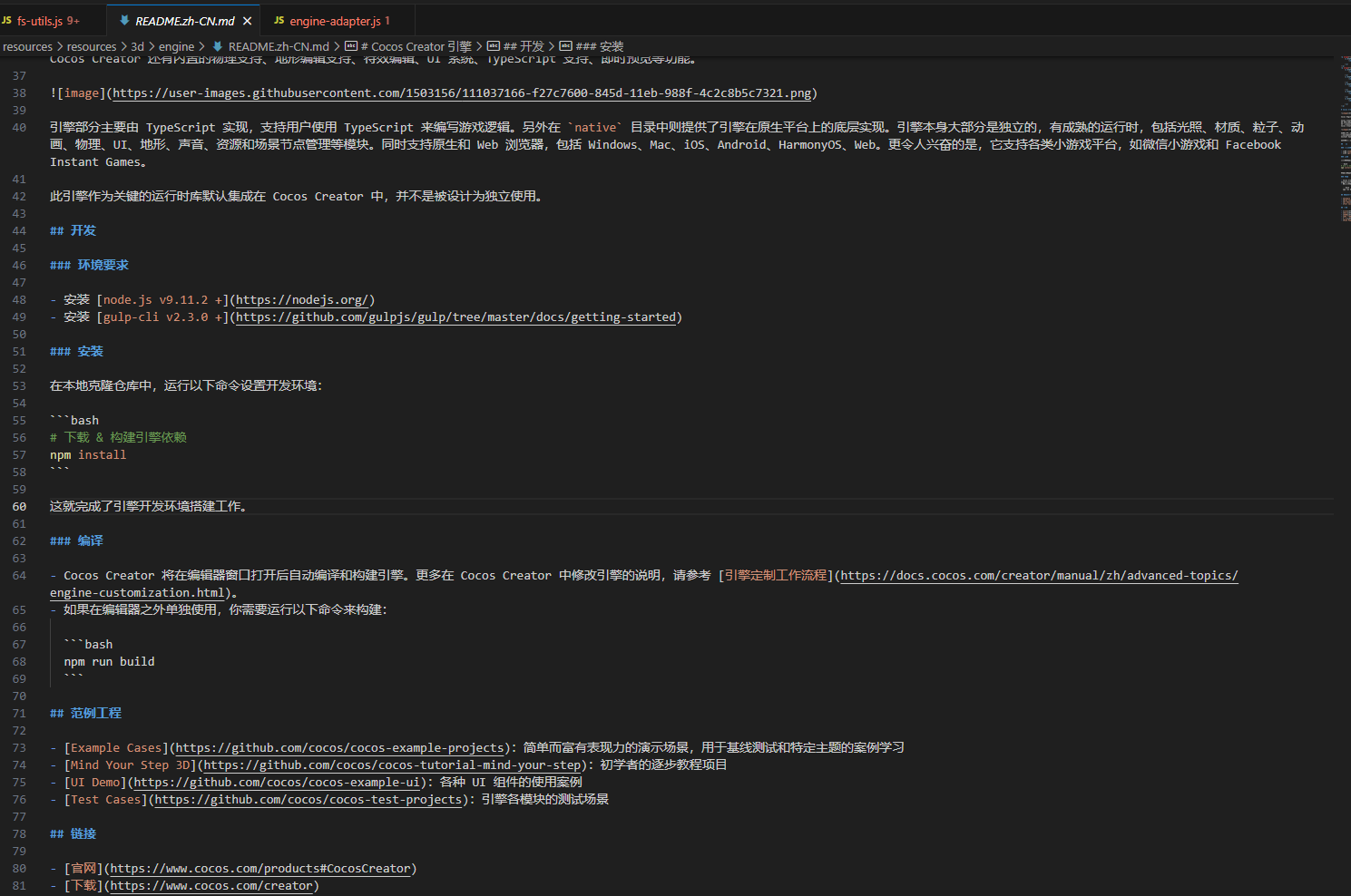Click symbol icon before '# Cocos Creator 引擎' breadcrumb
1351x896 pixels.
click(x=351, y=46)
